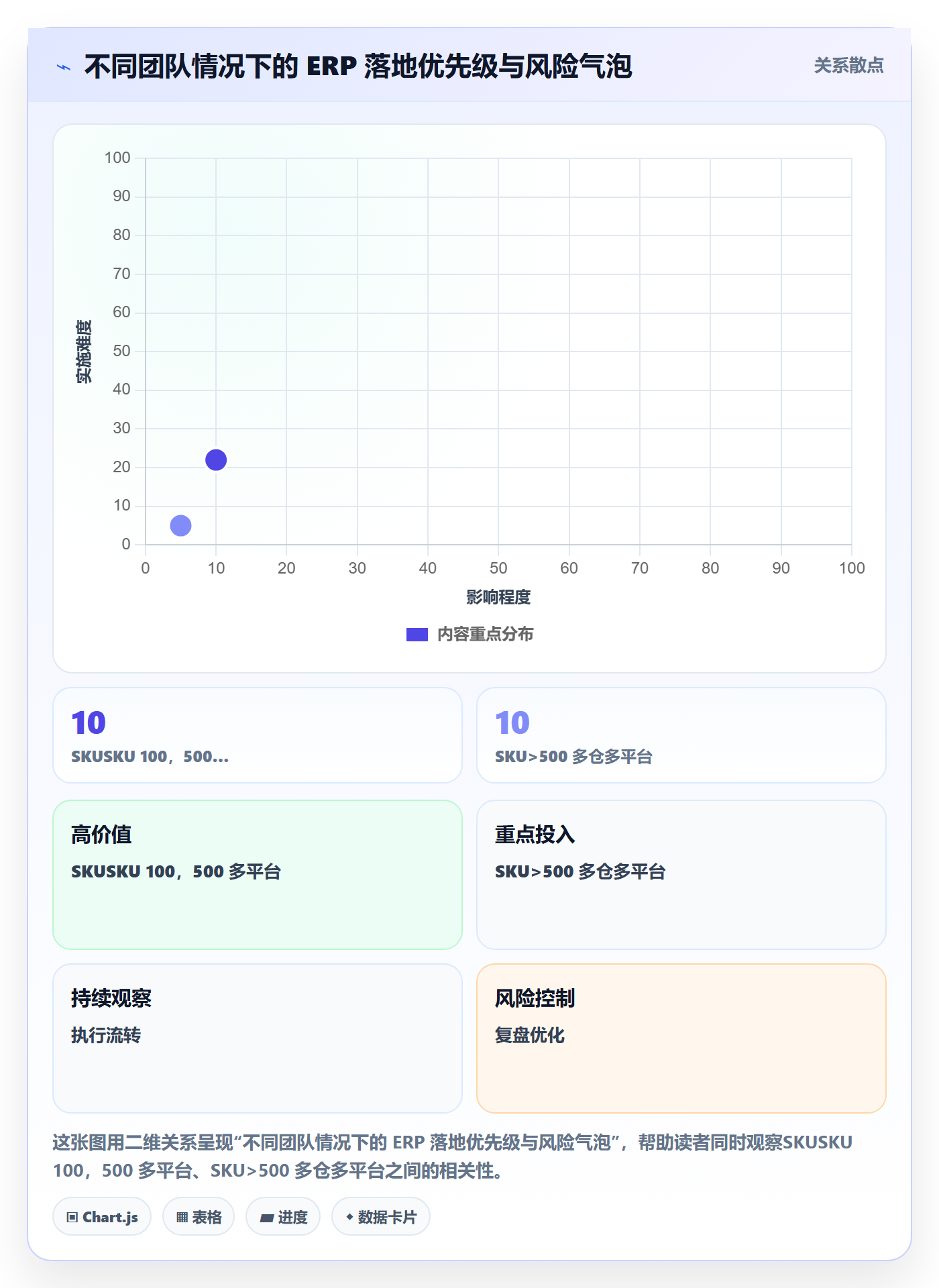Image resolution: width=939 pixels, height=1288 pixels.
Task: Click the grid icon in 表格 chip
Action: click(x=182, y=1218)
